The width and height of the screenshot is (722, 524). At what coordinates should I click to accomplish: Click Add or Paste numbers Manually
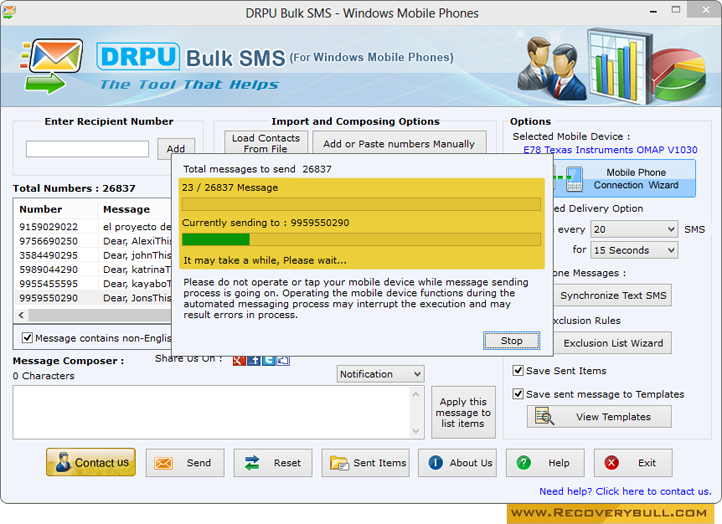click(399, 144)
